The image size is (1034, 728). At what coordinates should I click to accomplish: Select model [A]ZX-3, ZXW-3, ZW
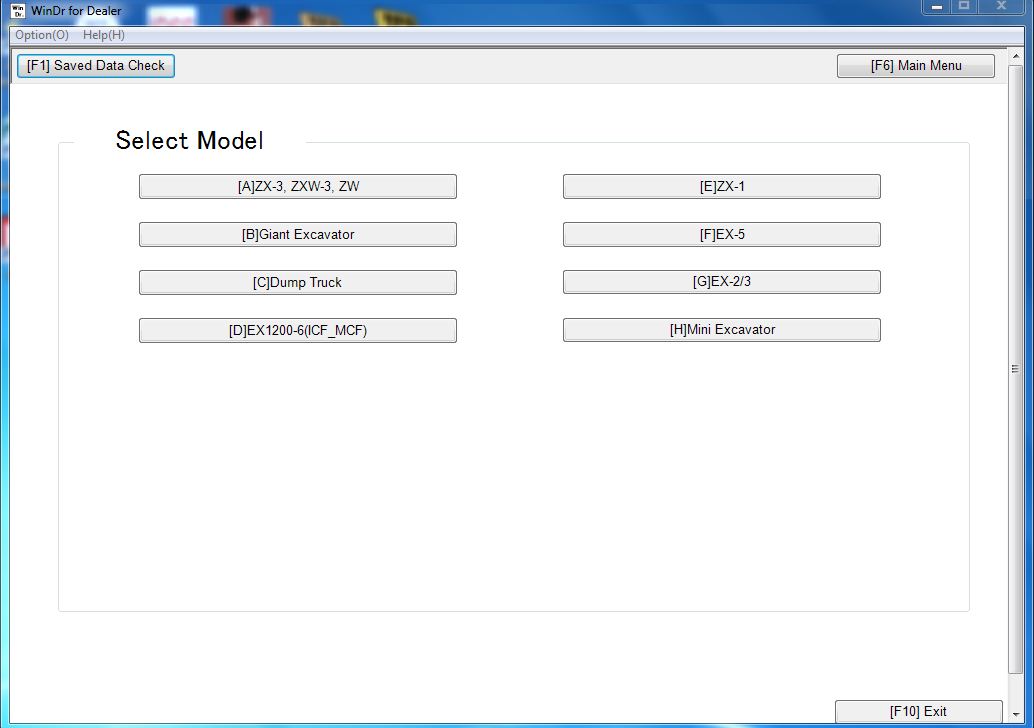298,187
